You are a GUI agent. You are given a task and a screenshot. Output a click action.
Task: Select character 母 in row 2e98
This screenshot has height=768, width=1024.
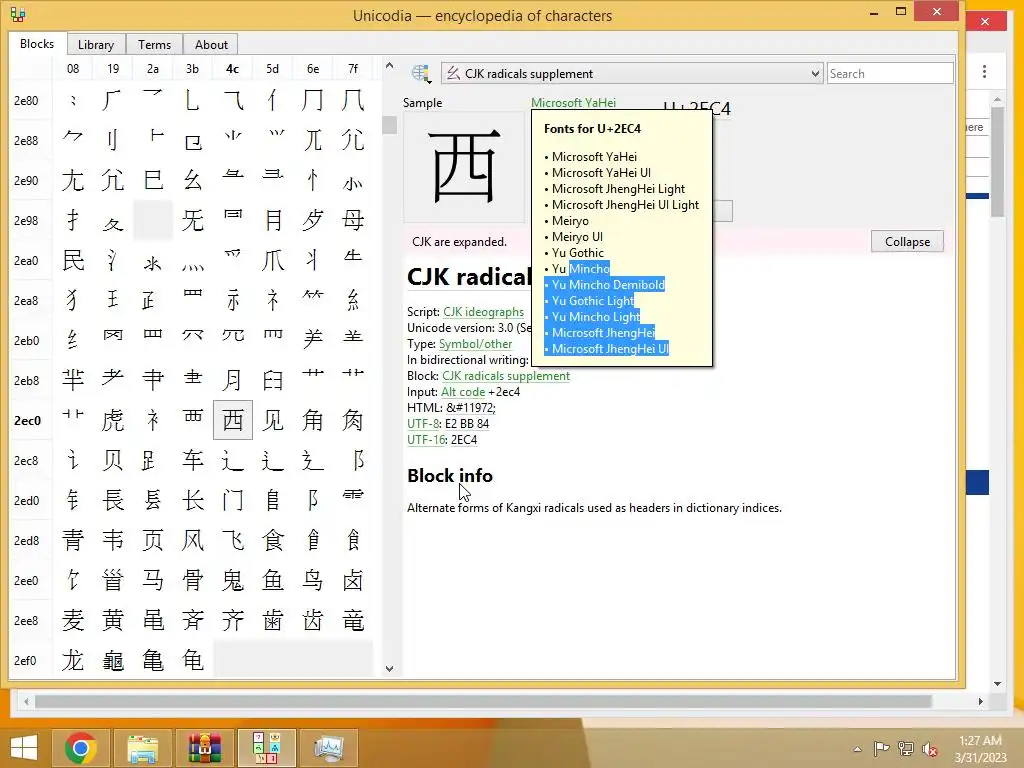[x=353, y=220]
